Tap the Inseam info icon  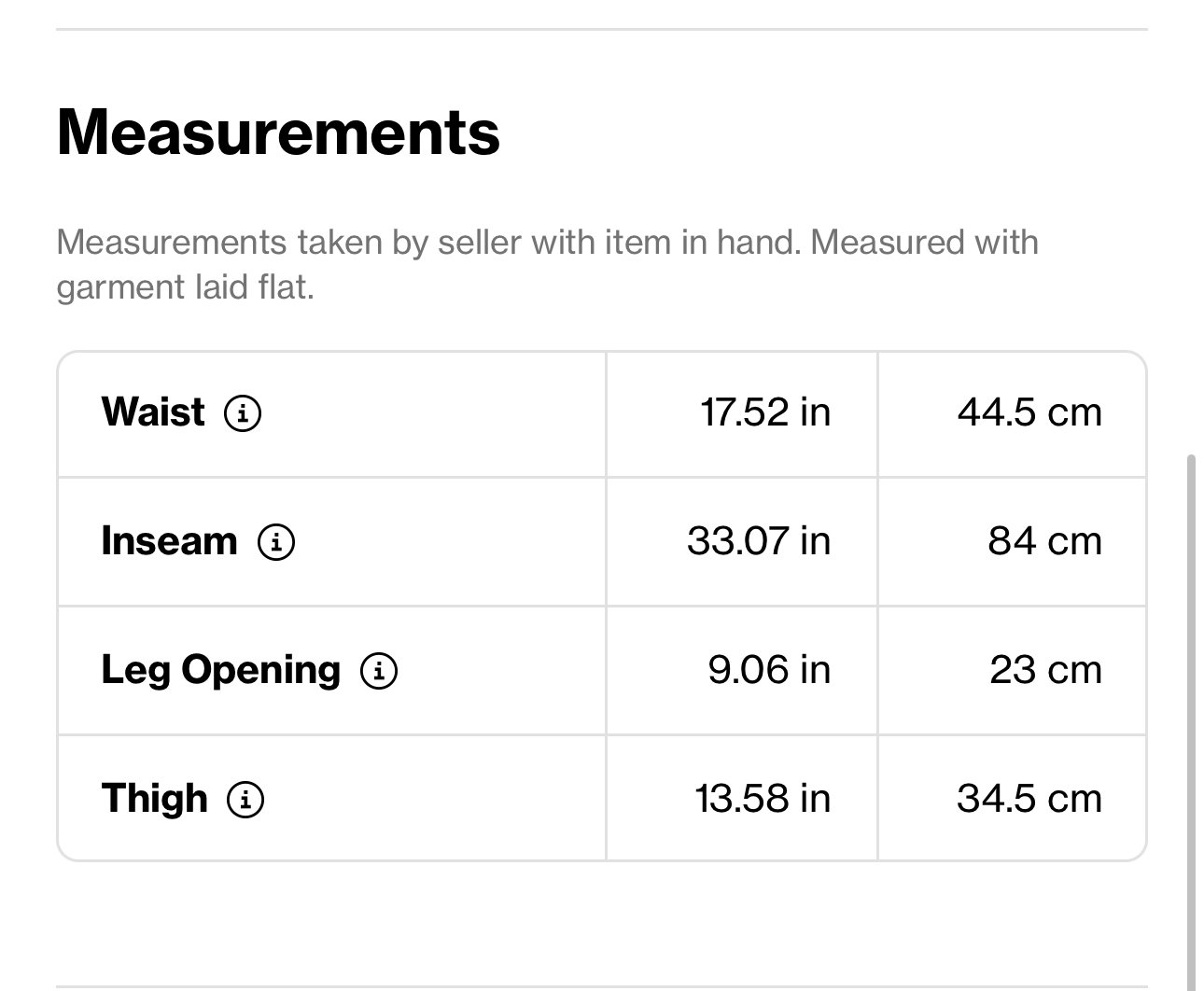(x=276, y=541)
